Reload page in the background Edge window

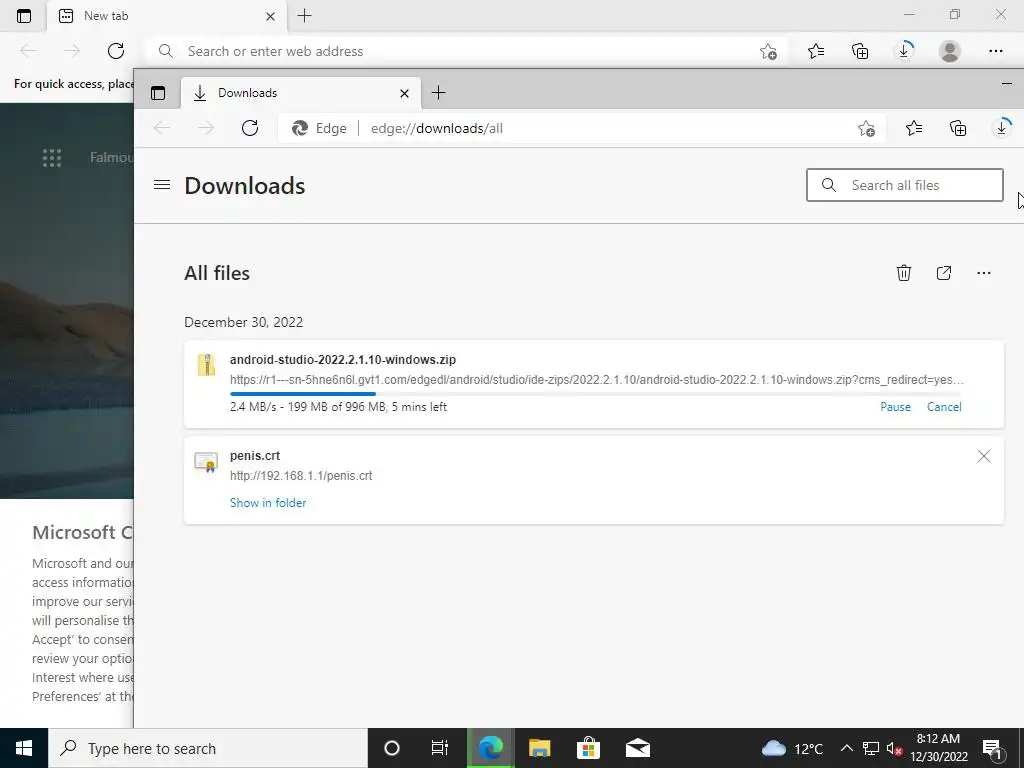point(116,51)
